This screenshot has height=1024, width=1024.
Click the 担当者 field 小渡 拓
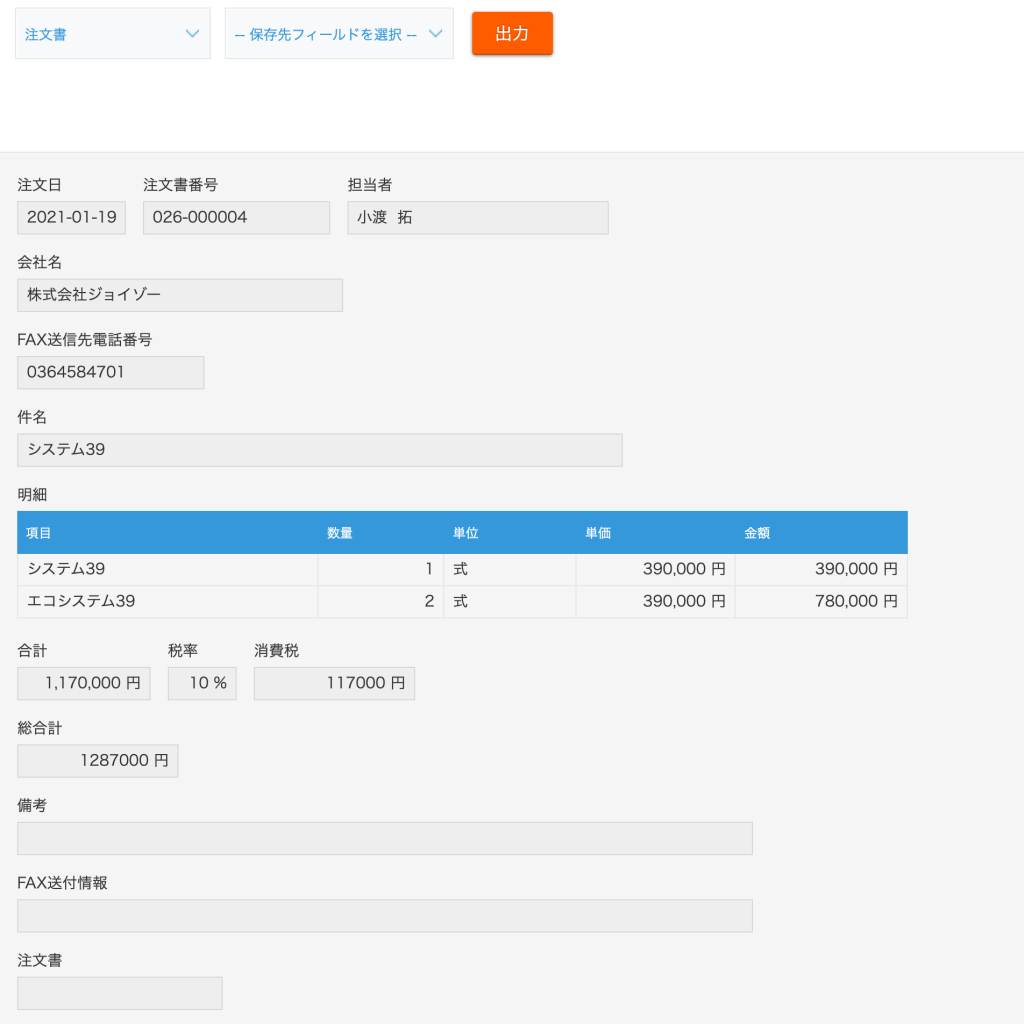point(478,217)
